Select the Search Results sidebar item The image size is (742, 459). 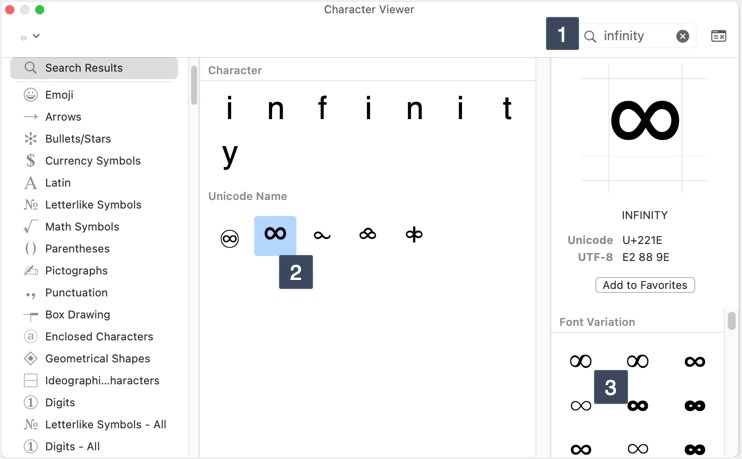pyautogui.click(x=94, y=68)
